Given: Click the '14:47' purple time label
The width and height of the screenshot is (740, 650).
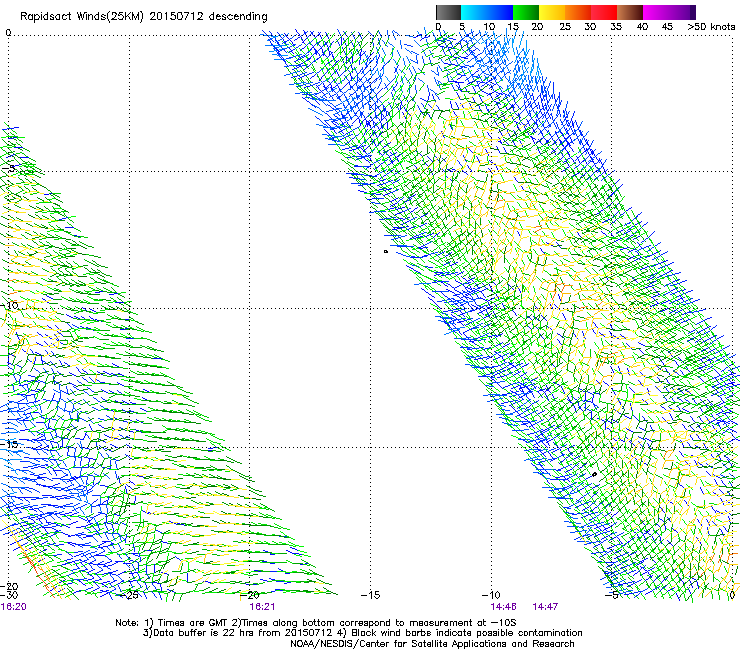Looking at the screenshot, I should pos(546,607).
